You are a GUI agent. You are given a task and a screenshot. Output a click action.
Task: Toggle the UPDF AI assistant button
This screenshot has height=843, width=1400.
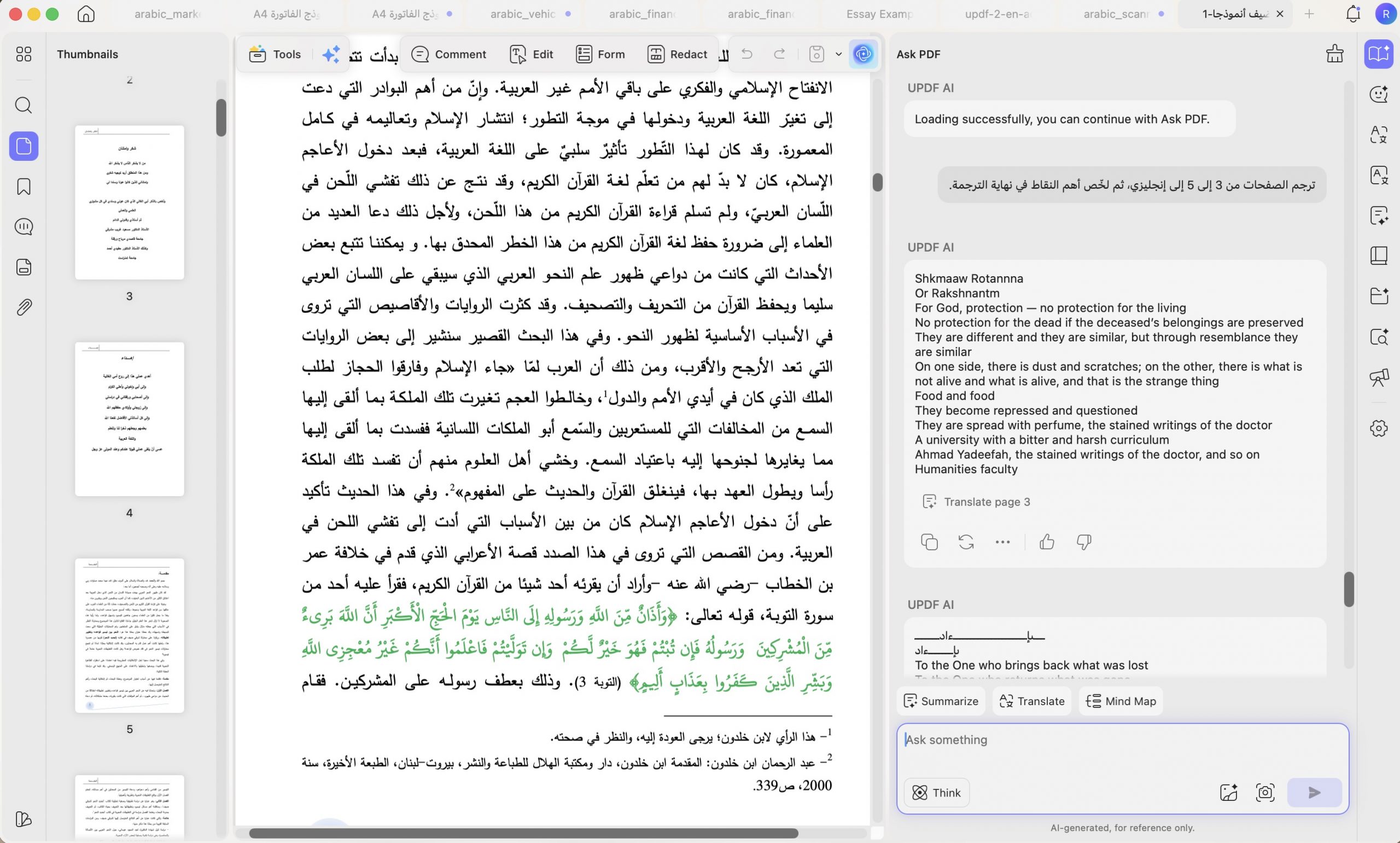[864, 54]
